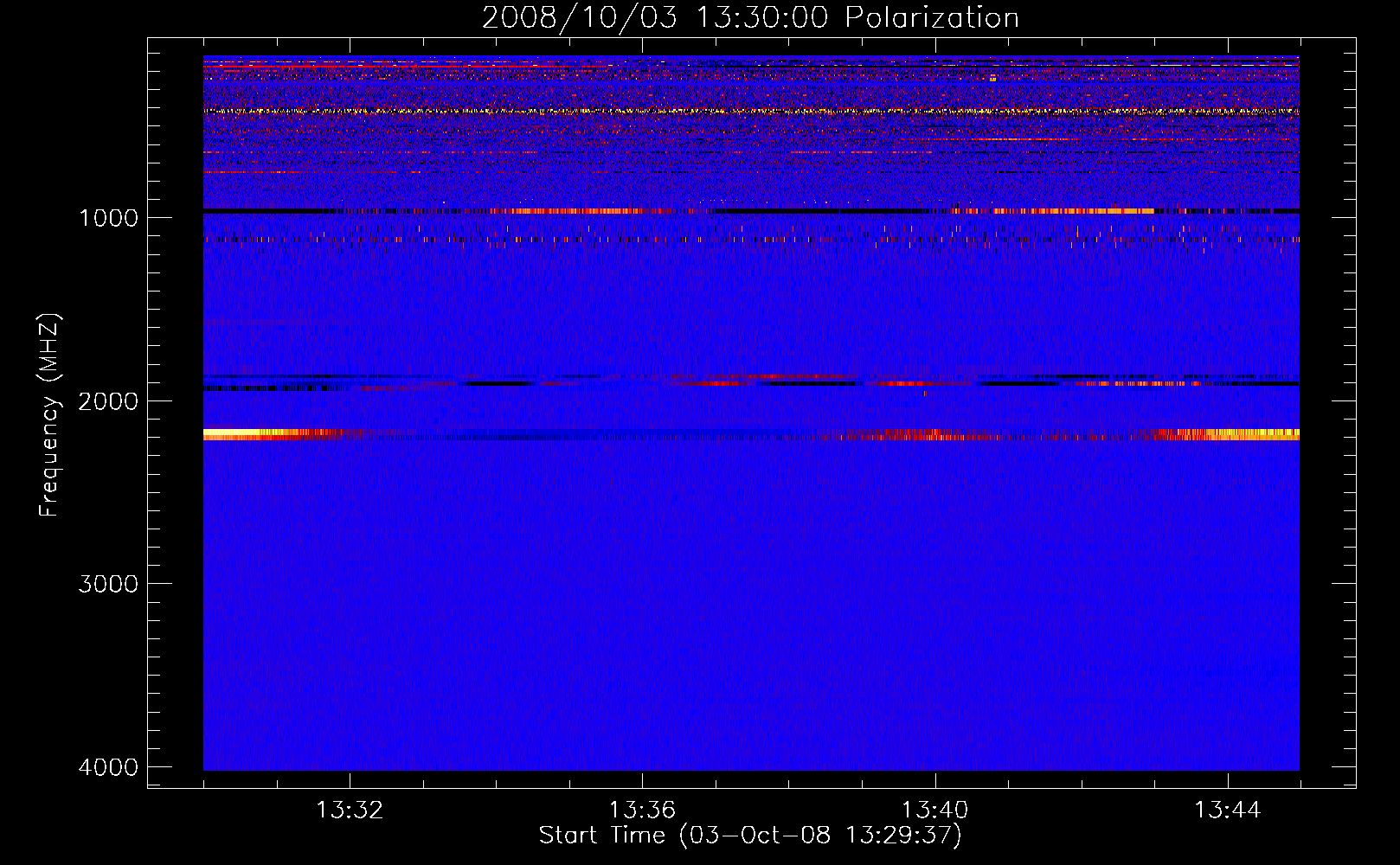1400x865 pixels.
Task: Click the 2000 frequency tick label
Action: tap(108, 401)
